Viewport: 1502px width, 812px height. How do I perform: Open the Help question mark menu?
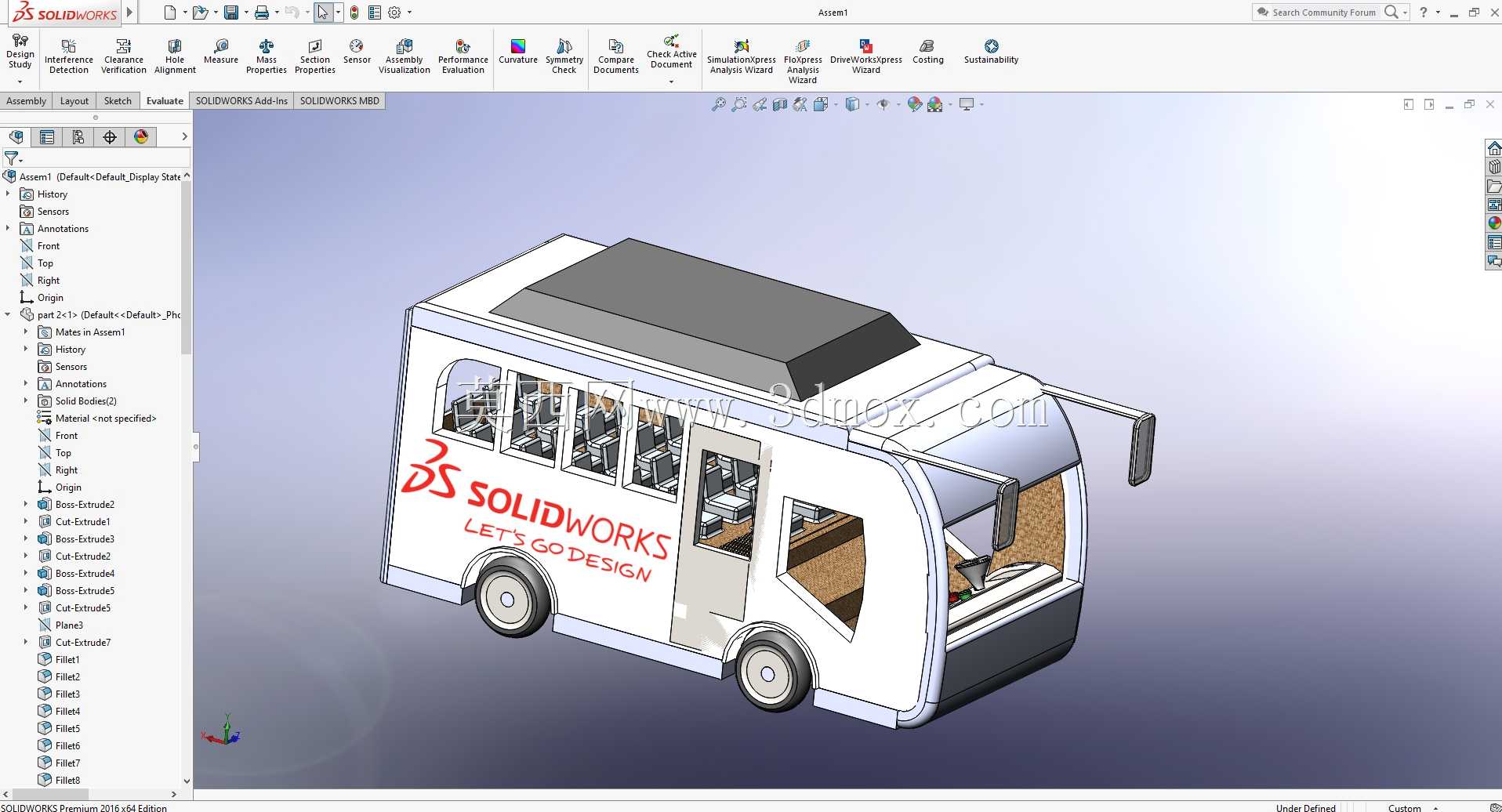click(x=1424, y=13)
